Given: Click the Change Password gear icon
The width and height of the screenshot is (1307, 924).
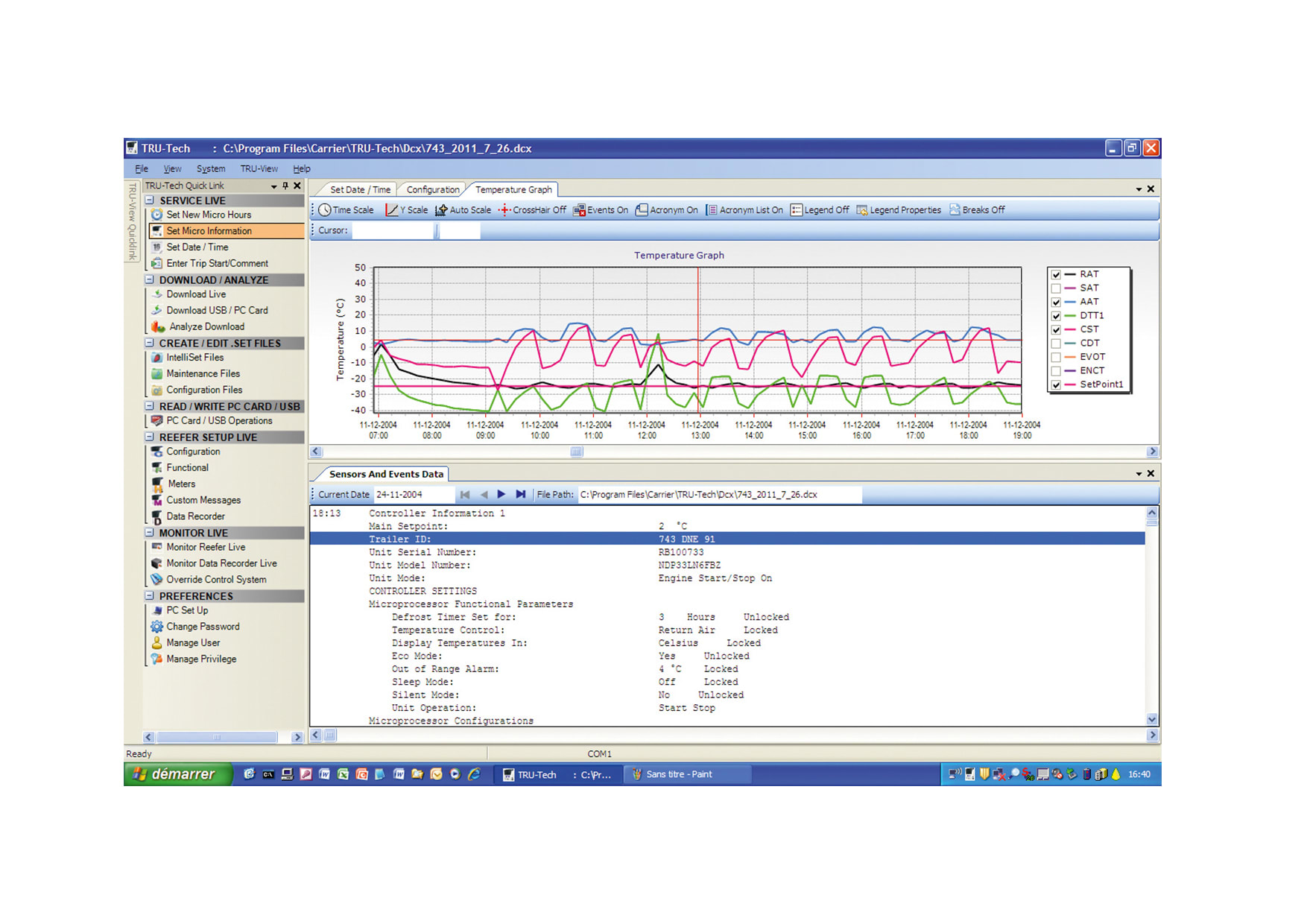Looking at the screenshot, I should [x=157, y=627].
